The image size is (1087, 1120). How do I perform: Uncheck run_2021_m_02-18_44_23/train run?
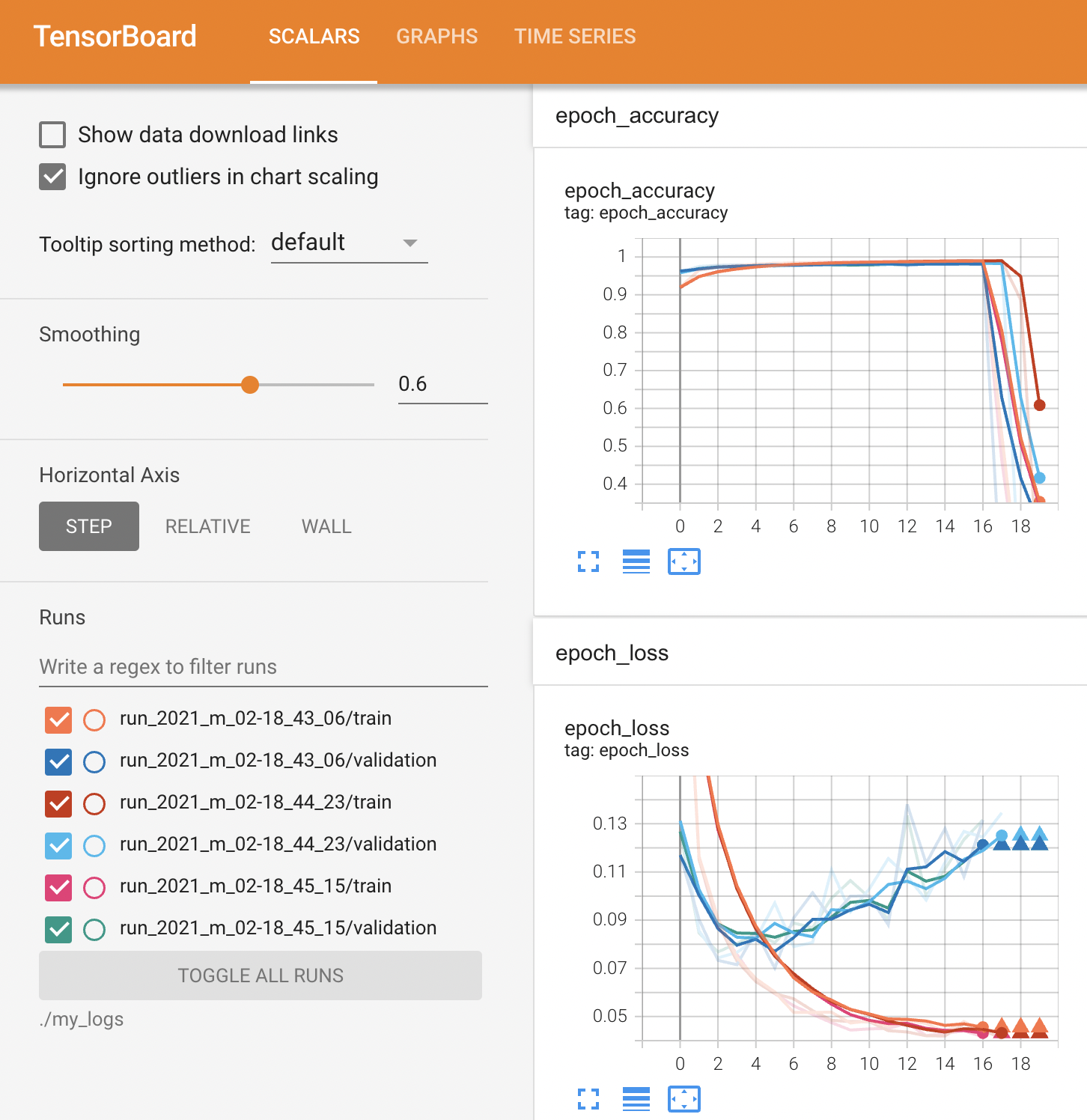(x=58, y=804)
